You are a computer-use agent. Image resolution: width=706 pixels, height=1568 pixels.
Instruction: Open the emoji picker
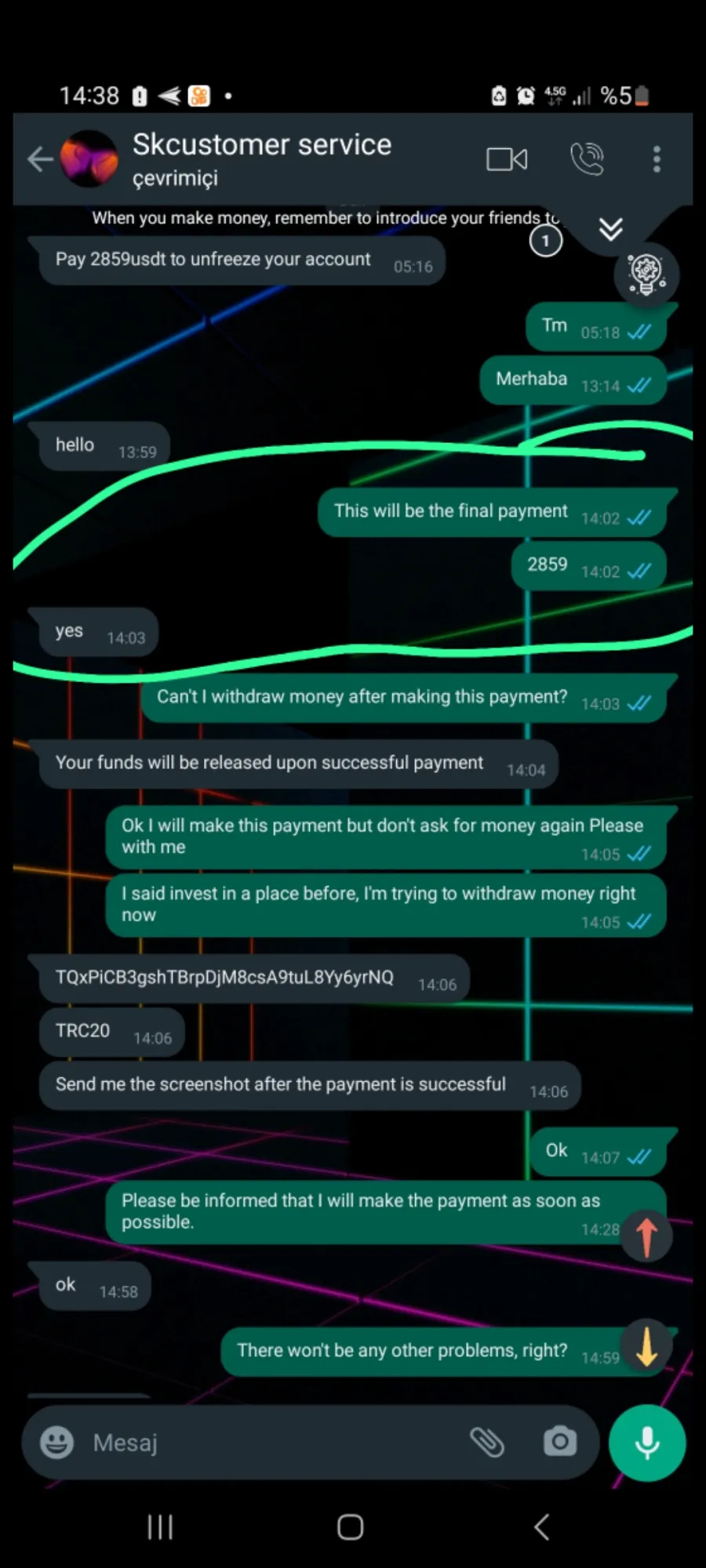click(x=56, y=1442)
